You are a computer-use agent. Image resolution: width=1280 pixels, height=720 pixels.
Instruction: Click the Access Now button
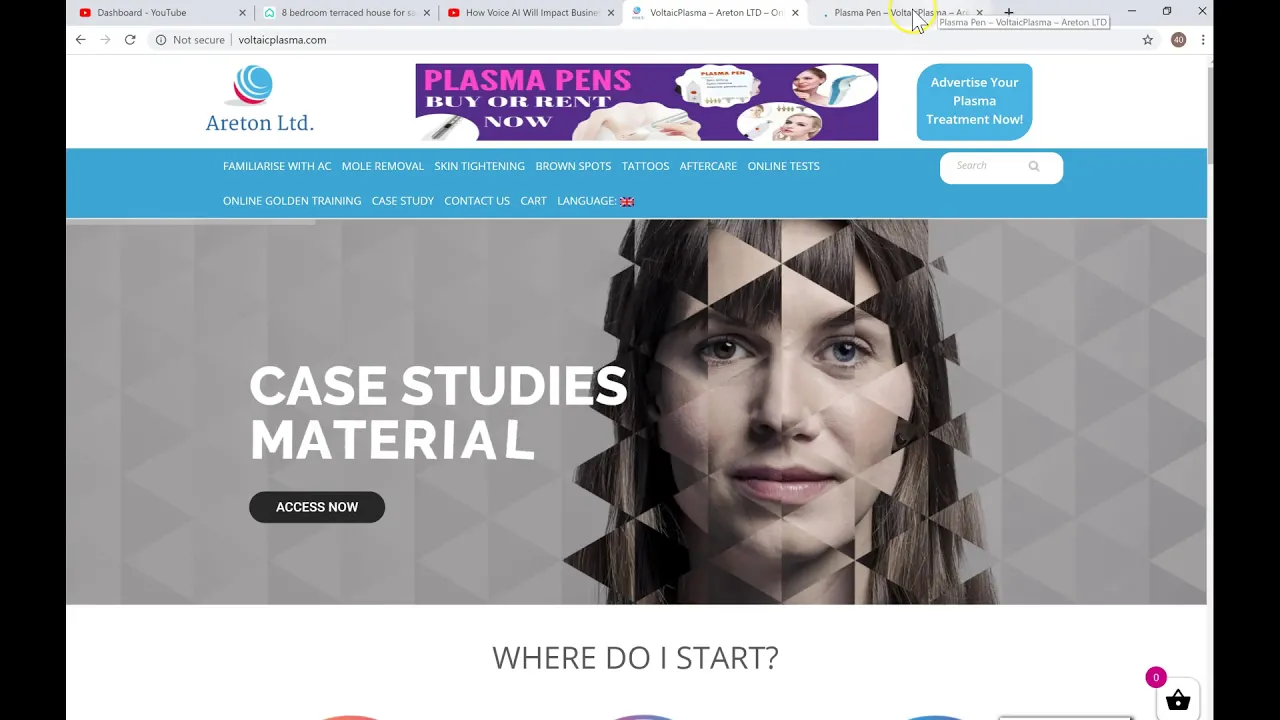tap(317, 507)
